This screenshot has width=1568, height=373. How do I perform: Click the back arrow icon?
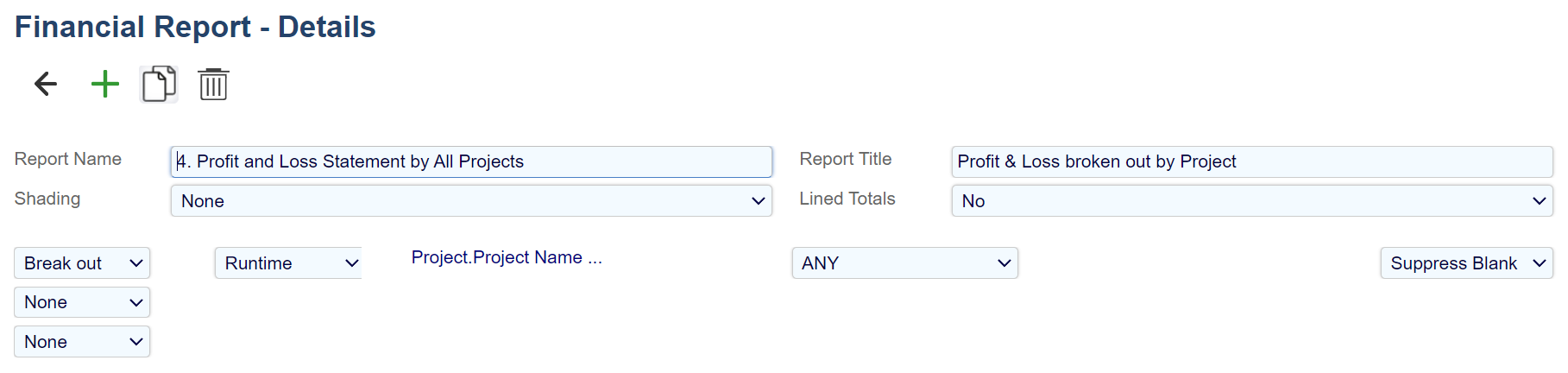pos(46,84)
